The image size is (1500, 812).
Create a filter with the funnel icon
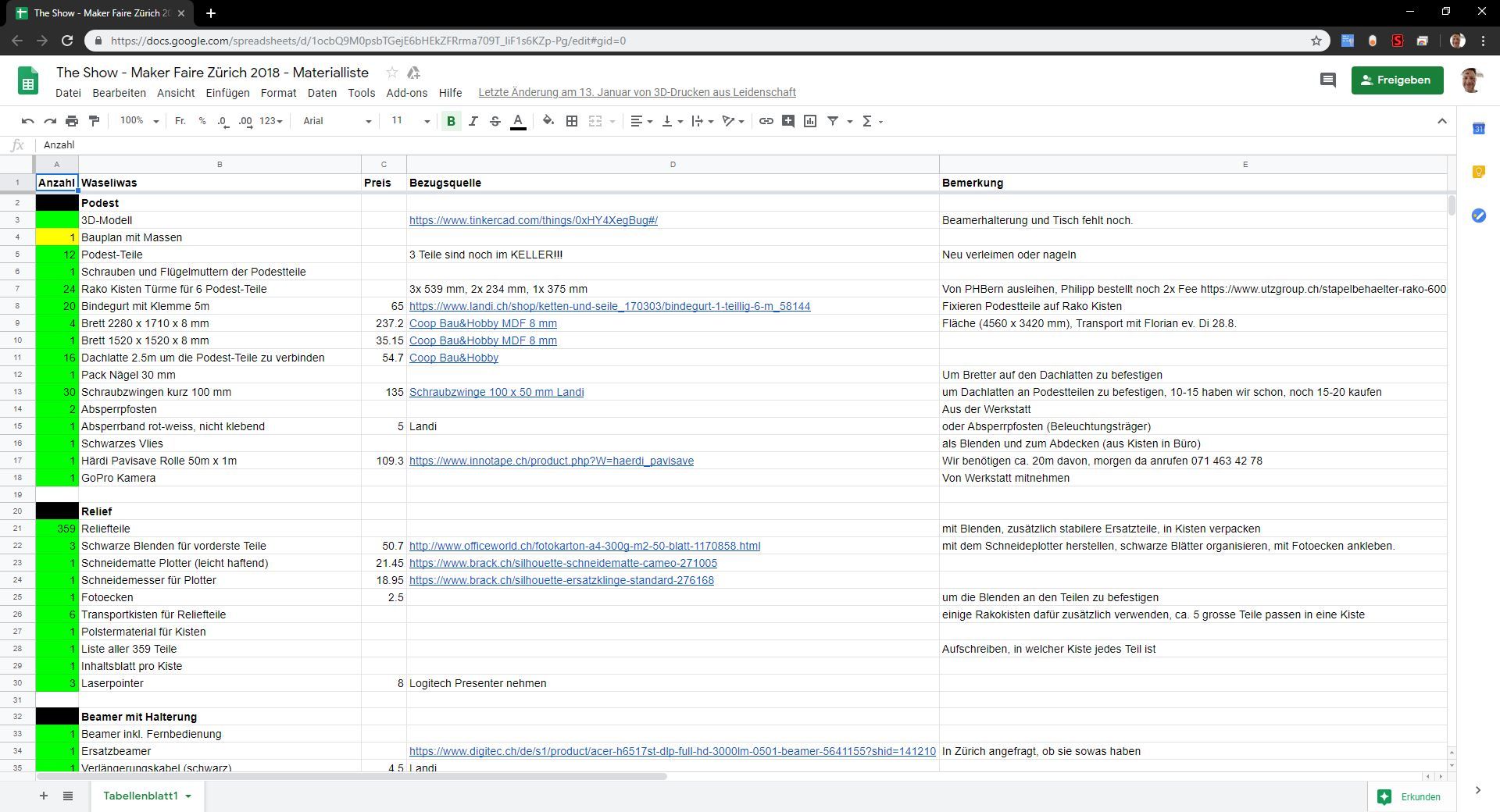(x=833, y=121)
